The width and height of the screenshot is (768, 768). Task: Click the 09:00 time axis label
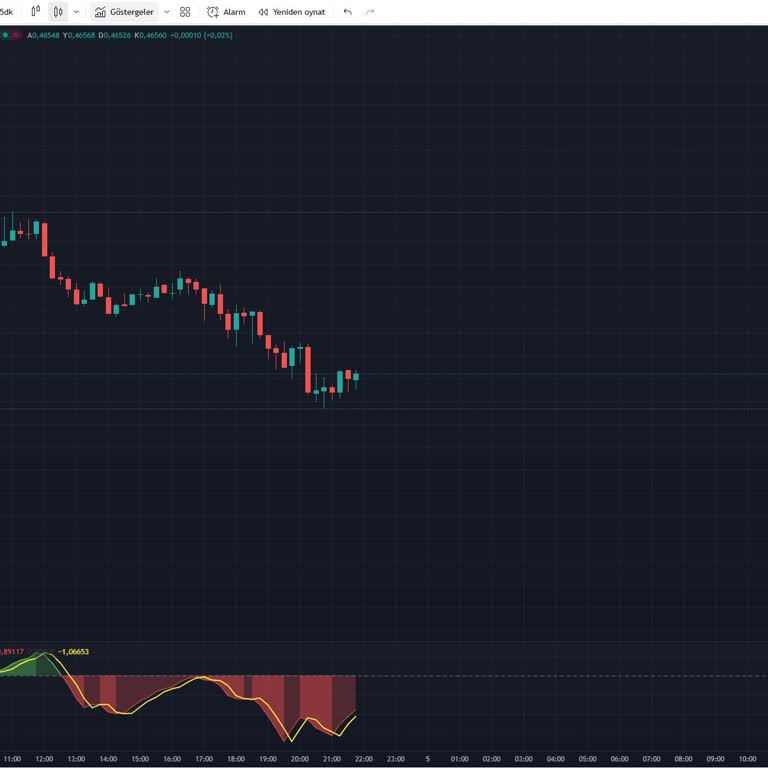pyautogui.click(x=716, y=759)
